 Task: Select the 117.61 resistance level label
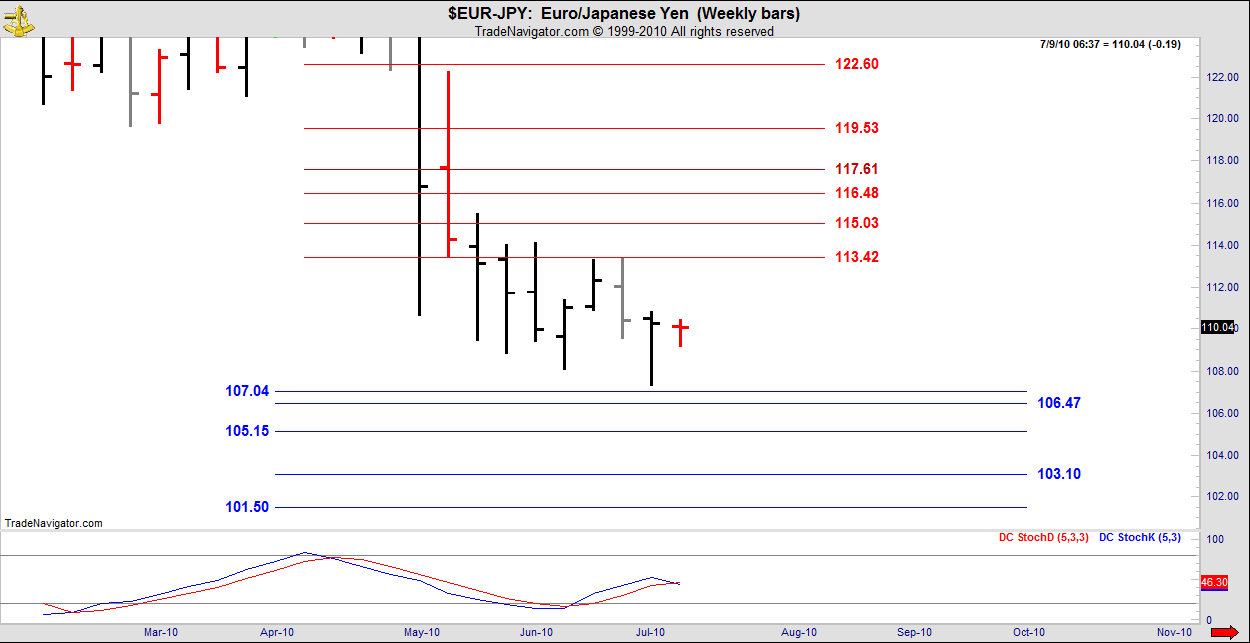click(x=856, y=169)
